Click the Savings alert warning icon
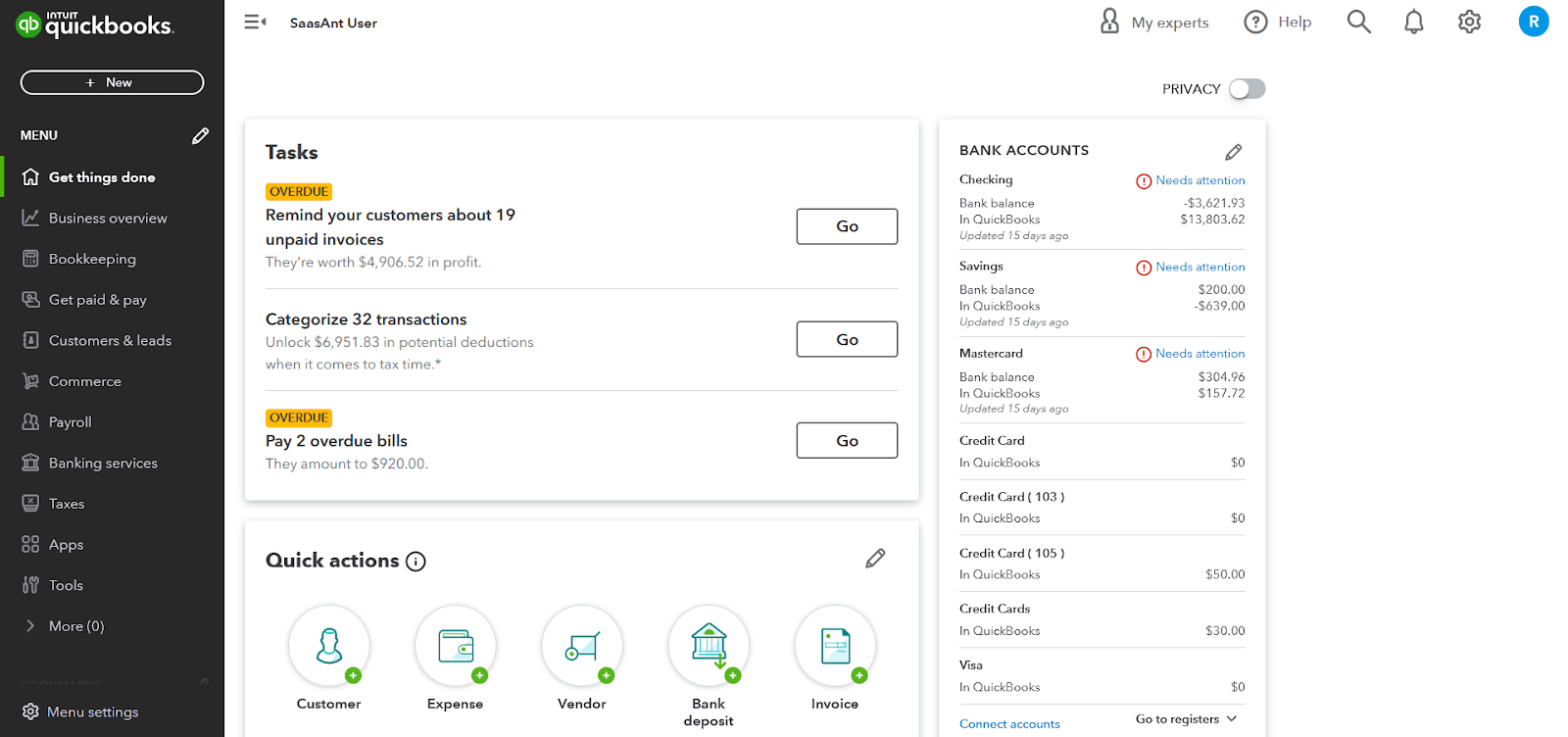Screen dimensions: 1568x737 pyautogui.click(x=1144, y=268)
